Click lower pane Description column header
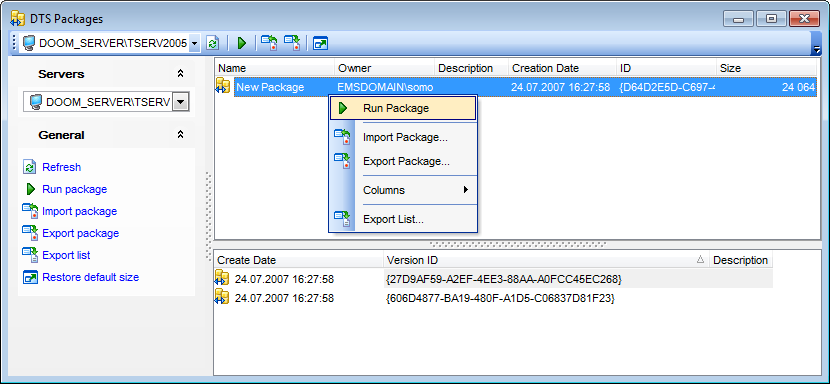 click(741, 260)
